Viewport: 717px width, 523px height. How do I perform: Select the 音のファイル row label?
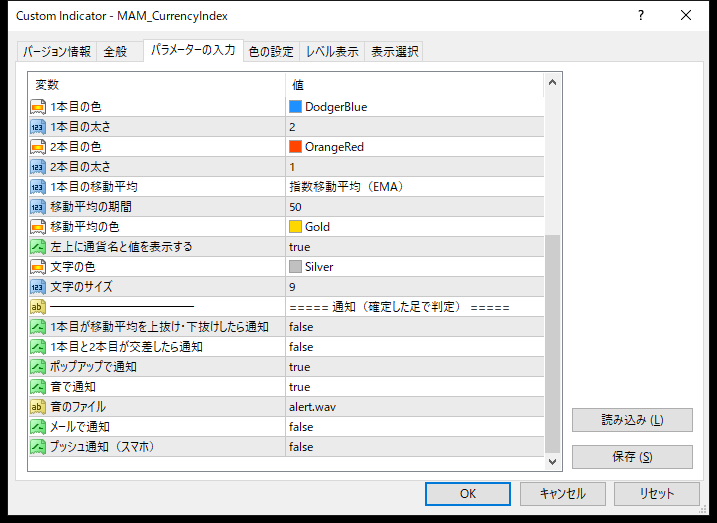point(78,407)
